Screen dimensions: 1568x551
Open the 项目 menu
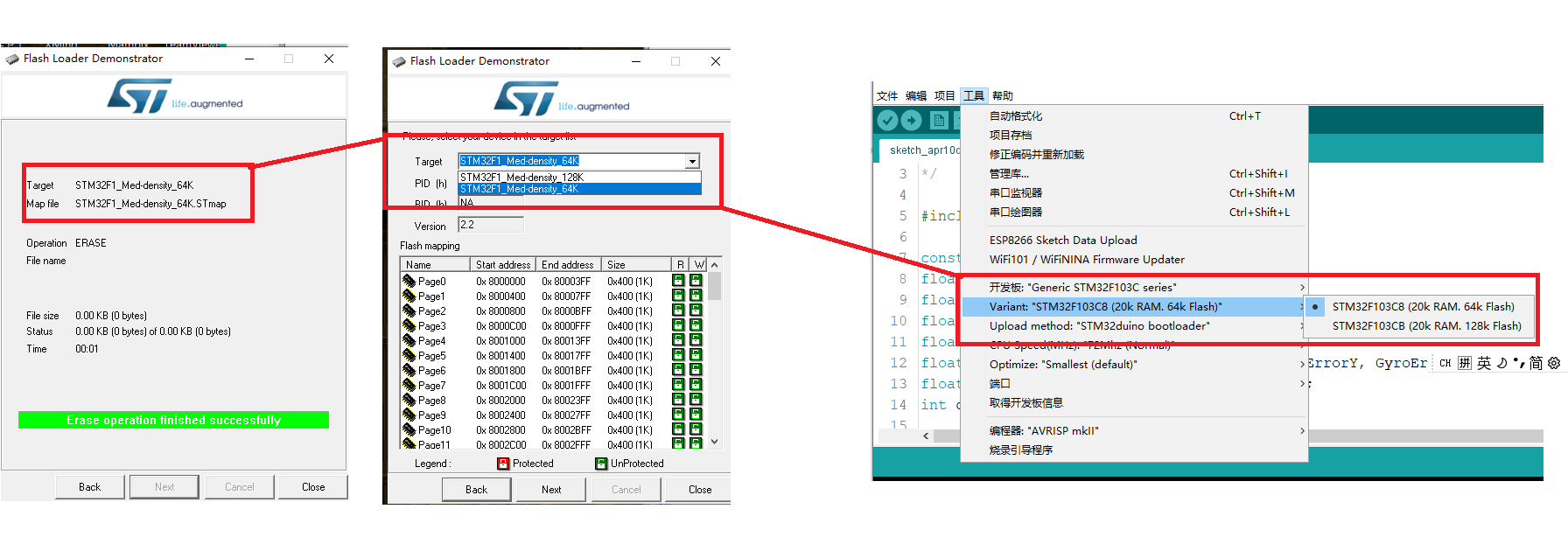[x=945, y=96]
